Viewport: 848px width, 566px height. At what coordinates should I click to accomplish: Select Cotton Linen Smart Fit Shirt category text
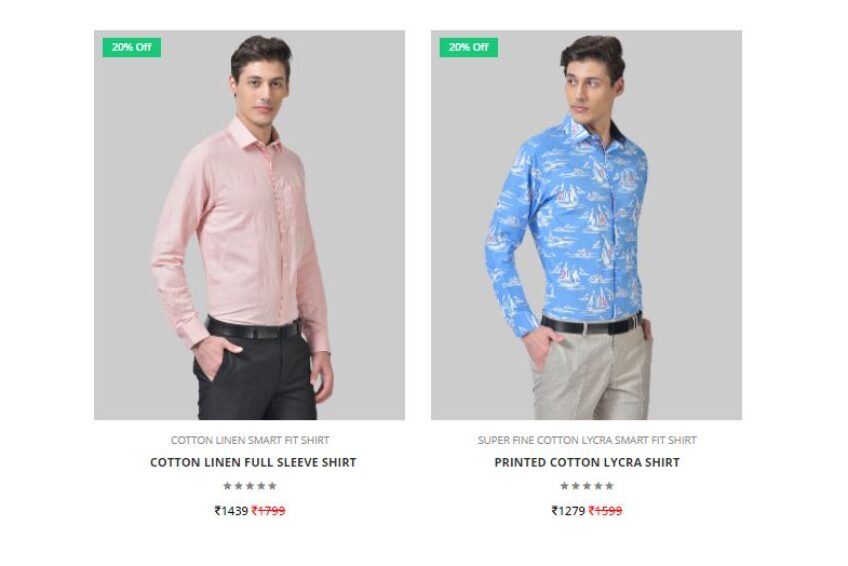[250, 440]
